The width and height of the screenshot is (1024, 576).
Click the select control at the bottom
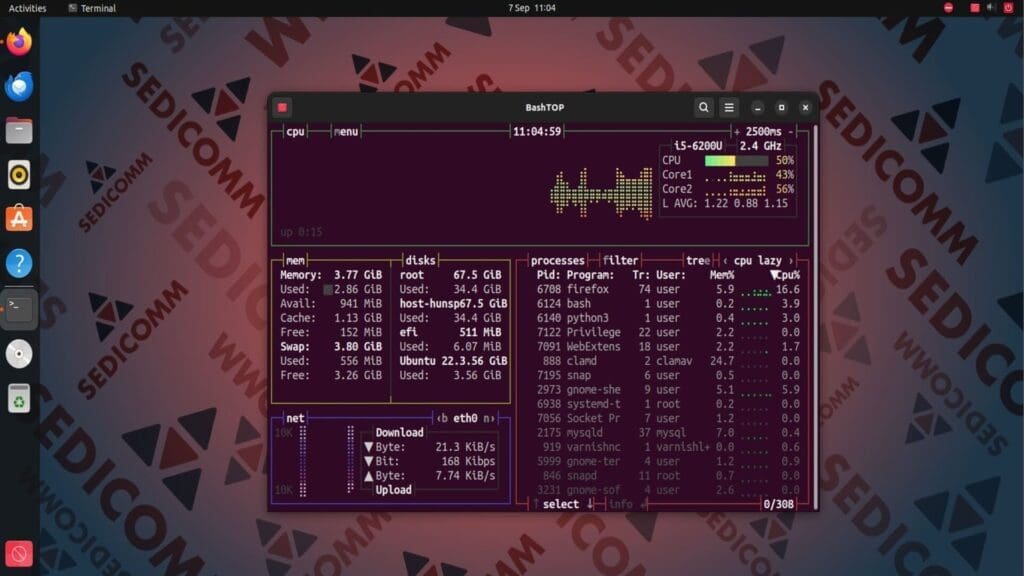[x=560, y=505]
